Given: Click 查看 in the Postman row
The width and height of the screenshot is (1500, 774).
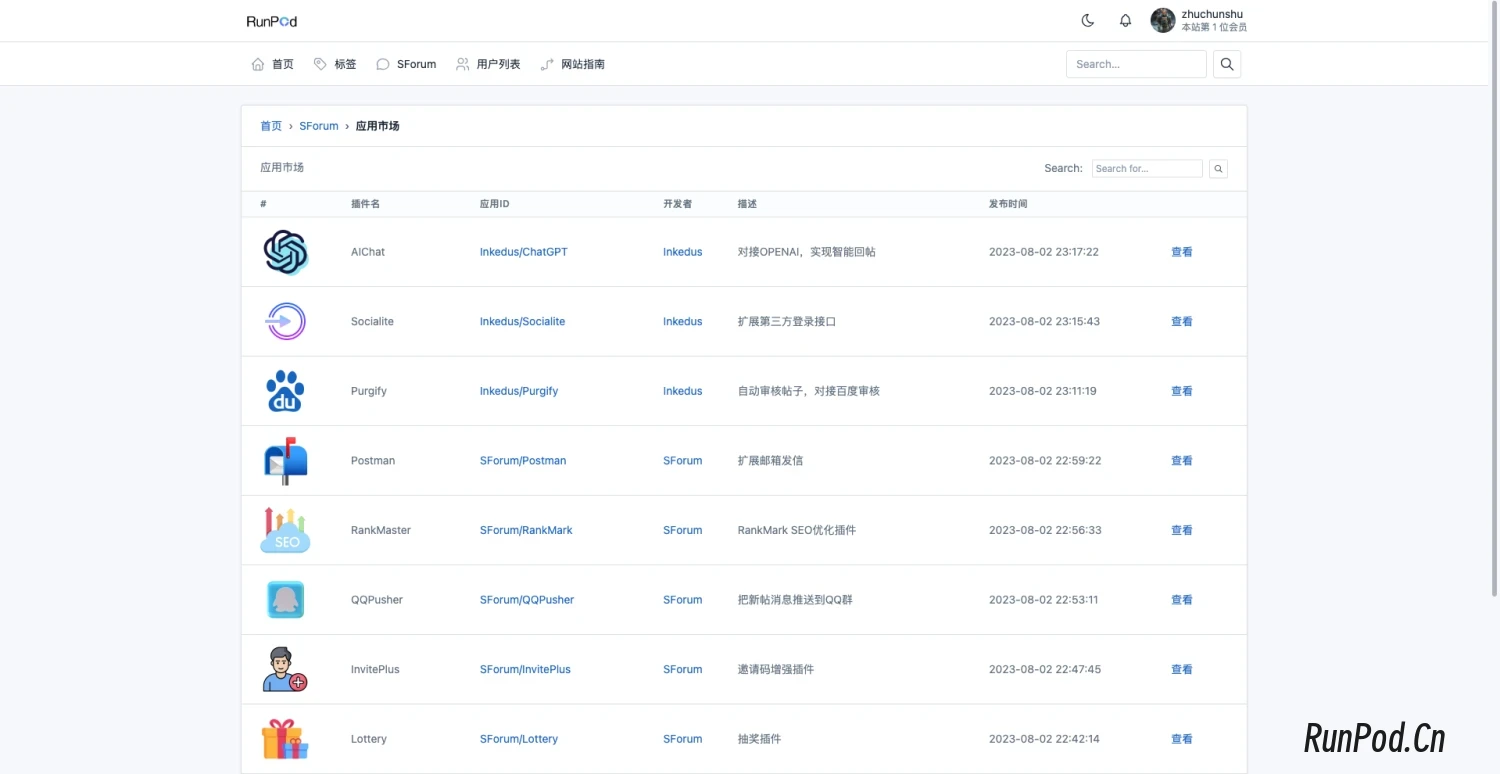Looking at the screenshot, I should point(1182,461).
